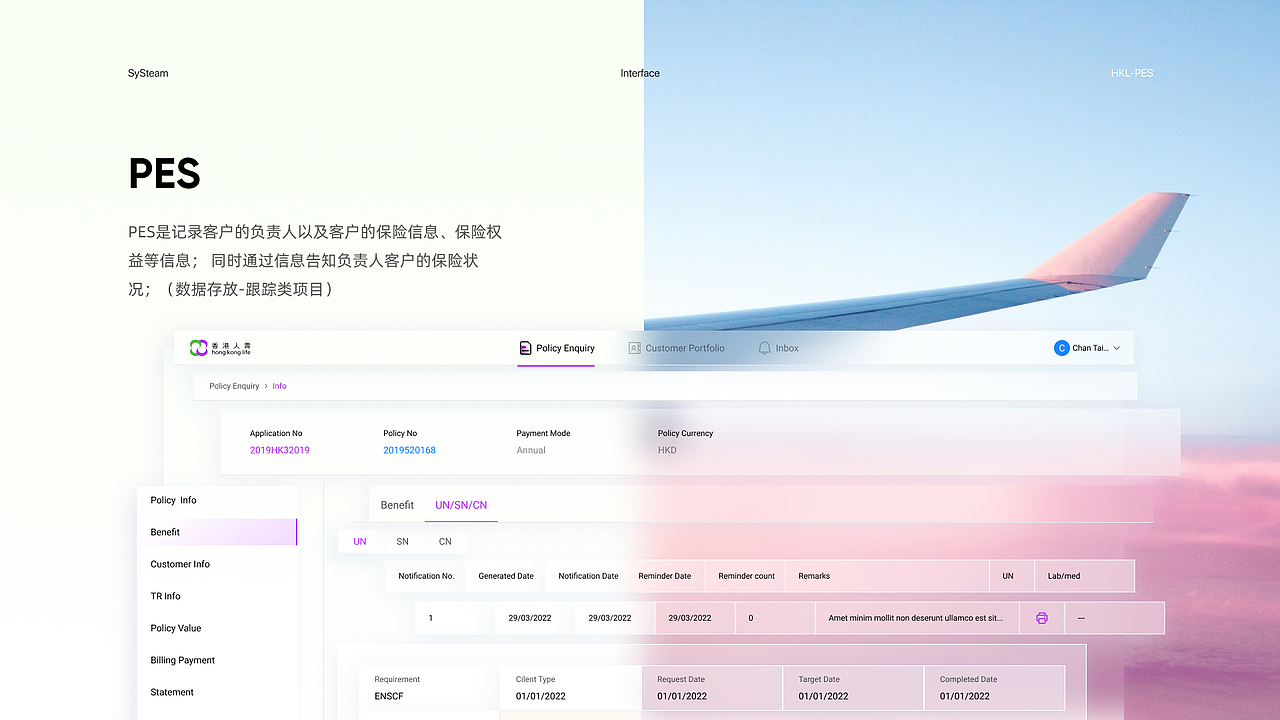The width and height of the screenshot is (1280, 720).
Task: Click the Inbox bell icon
Action: [764, 348]
